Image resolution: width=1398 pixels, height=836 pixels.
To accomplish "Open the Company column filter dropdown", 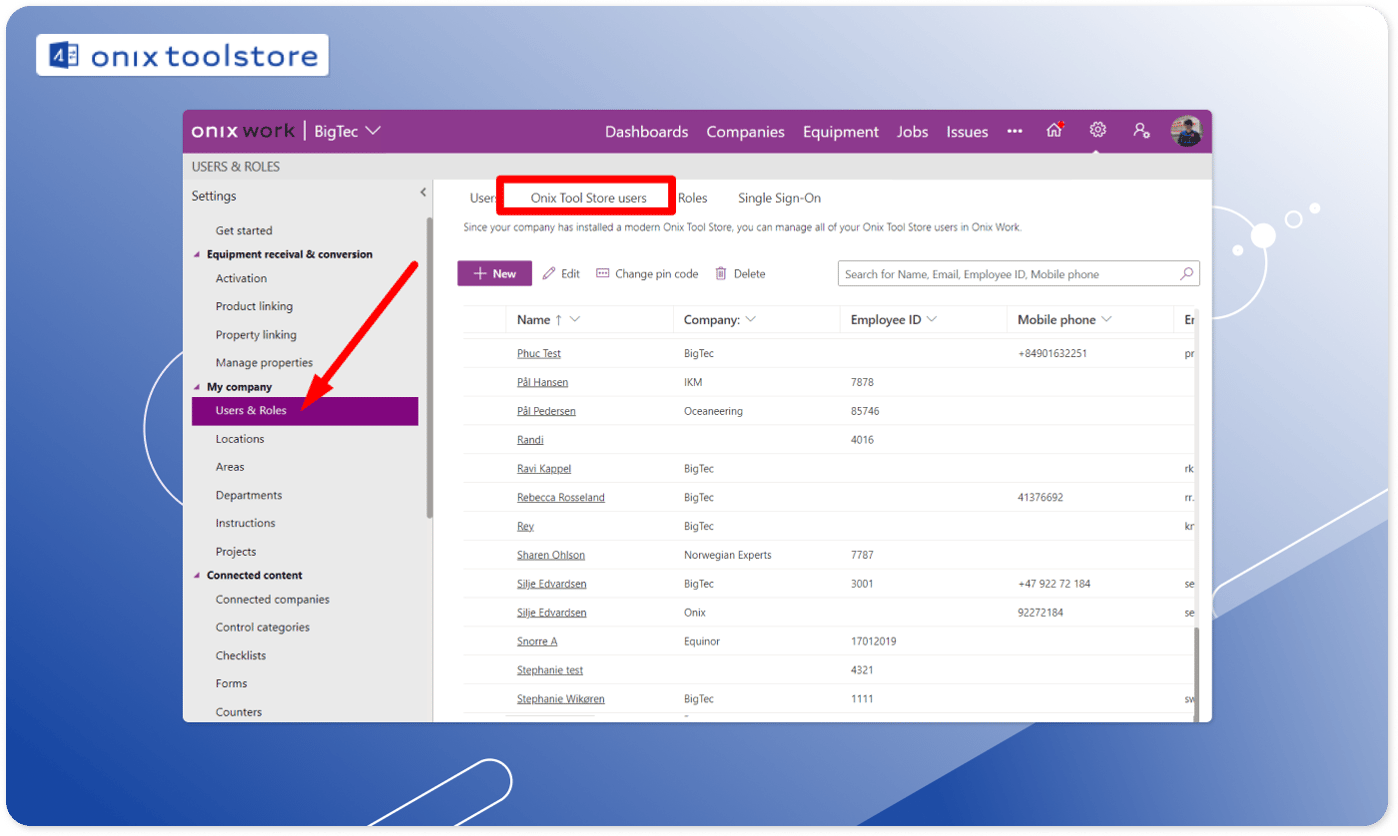I will pos(751,320).
